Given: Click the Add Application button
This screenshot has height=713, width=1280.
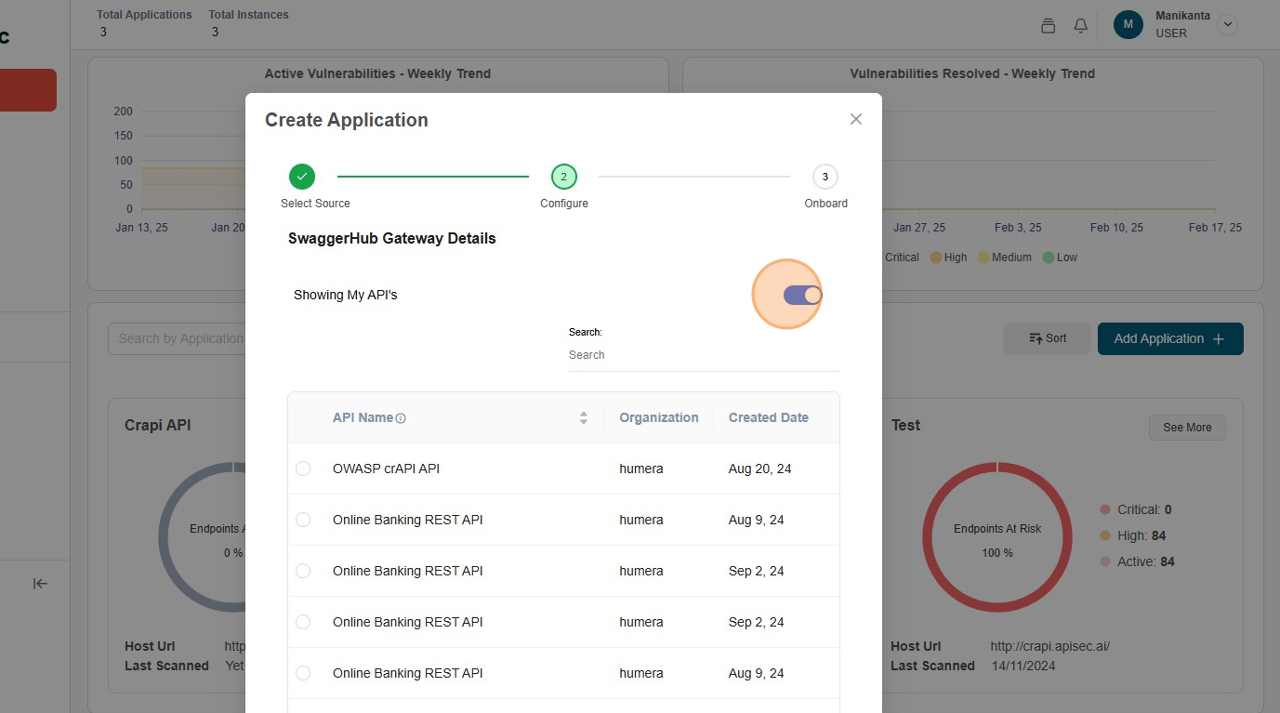Looking at the screenshot, I should pyautogui.click(x=1170, y=339).
